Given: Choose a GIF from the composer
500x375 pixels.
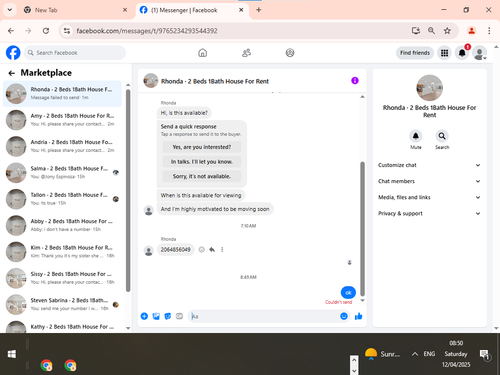Looking at the screenshot, I should coord(179,316).
